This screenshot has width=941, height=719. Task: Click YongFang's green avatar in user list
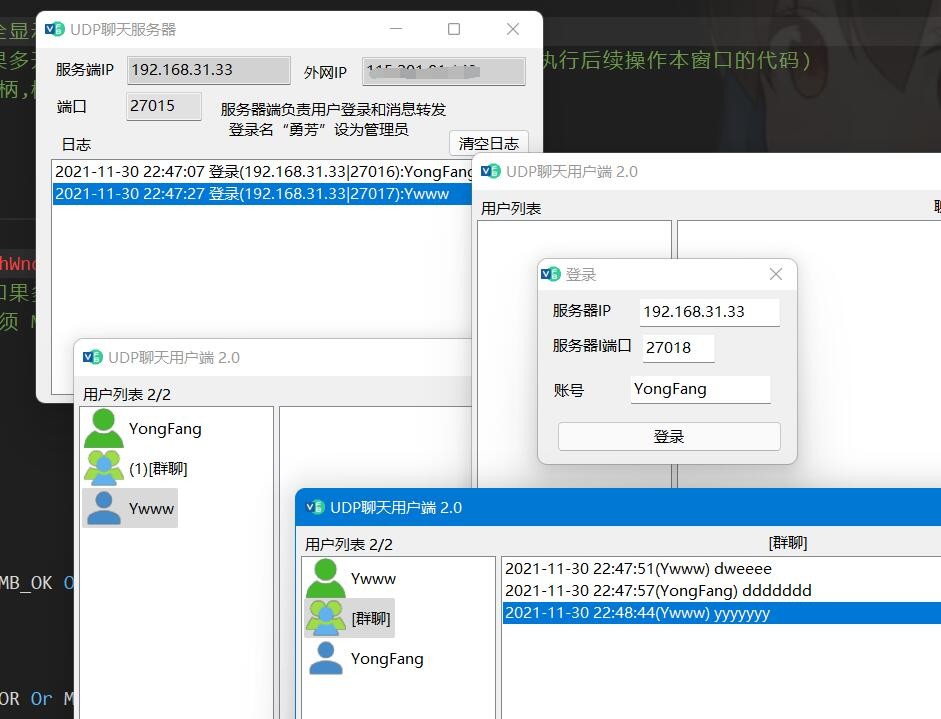[x=103, y=429]
